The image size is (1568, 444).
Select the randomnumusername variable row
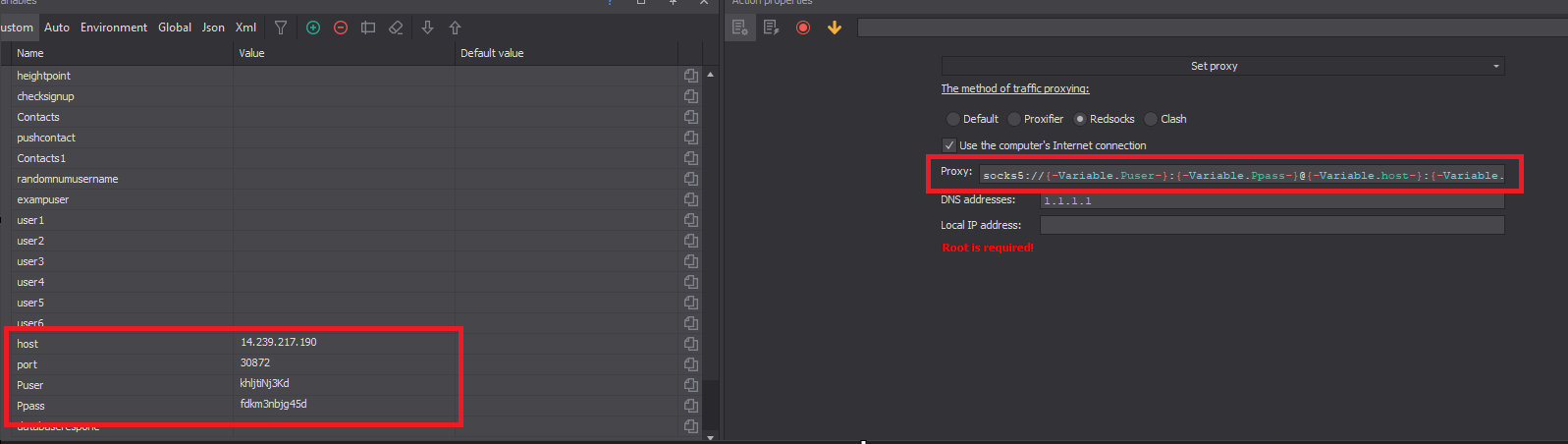point(344,179)
